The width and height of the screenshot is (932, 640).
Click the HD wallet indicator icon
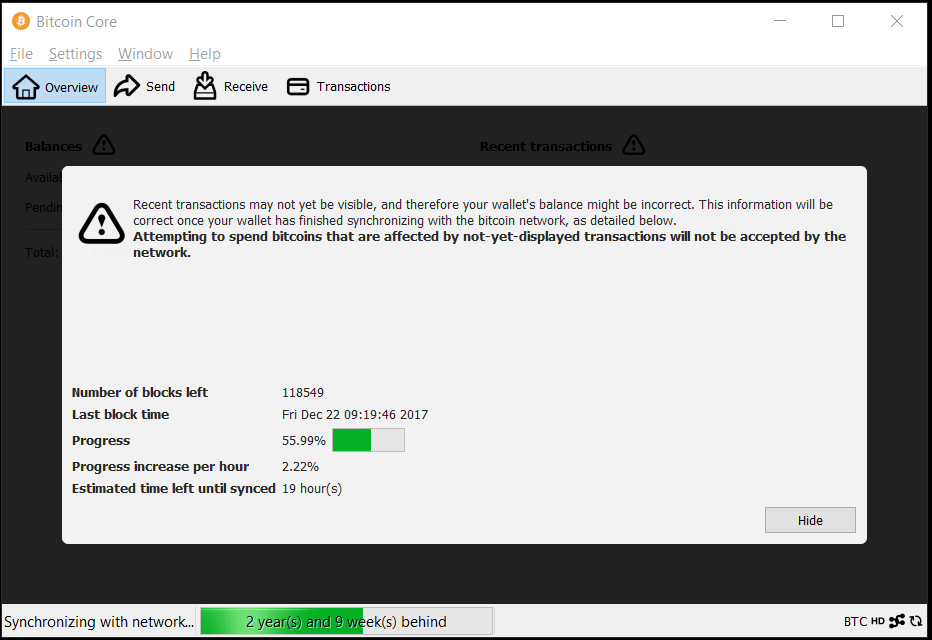(x=878, y=621)
